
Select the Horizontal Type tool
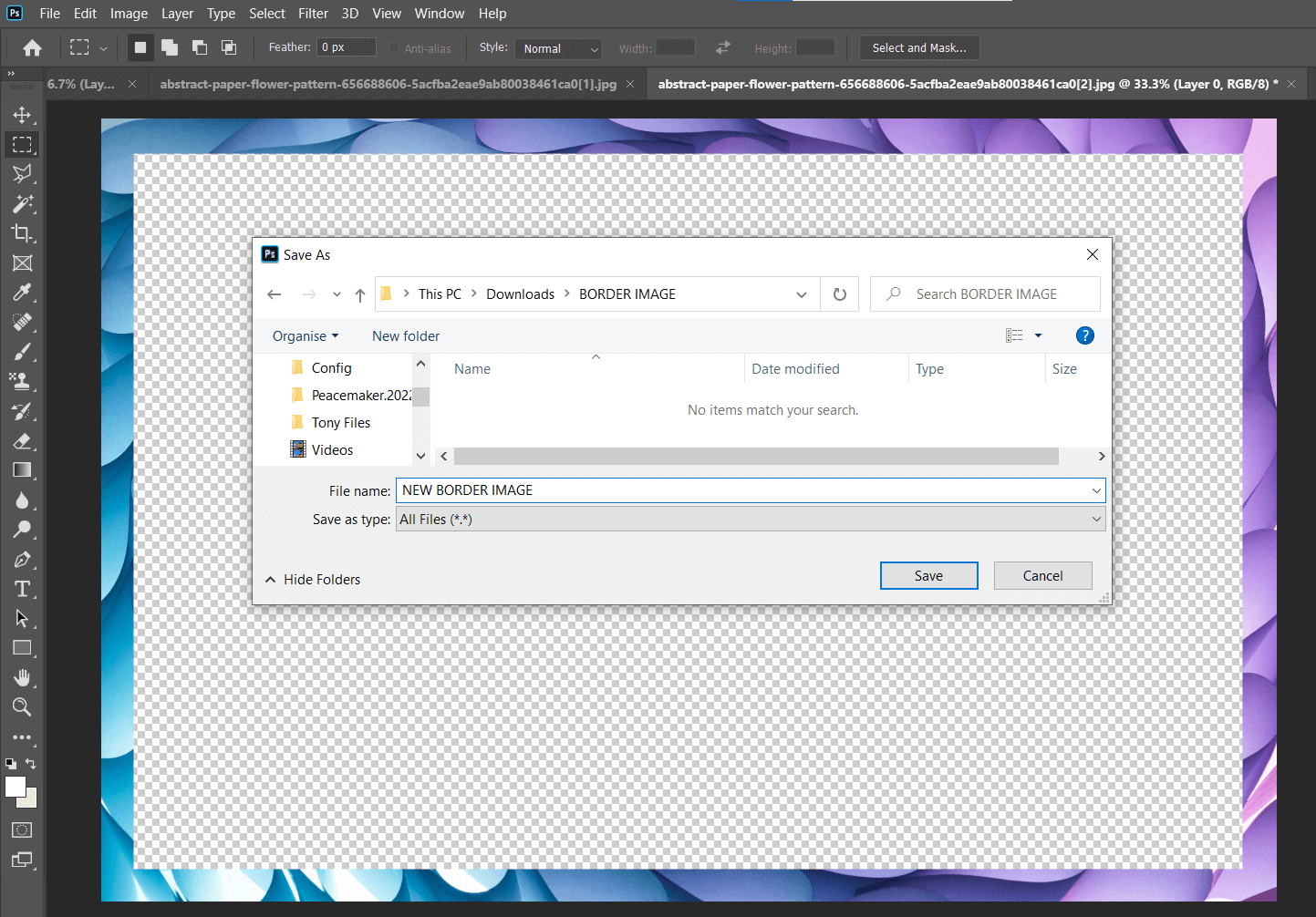22,588
